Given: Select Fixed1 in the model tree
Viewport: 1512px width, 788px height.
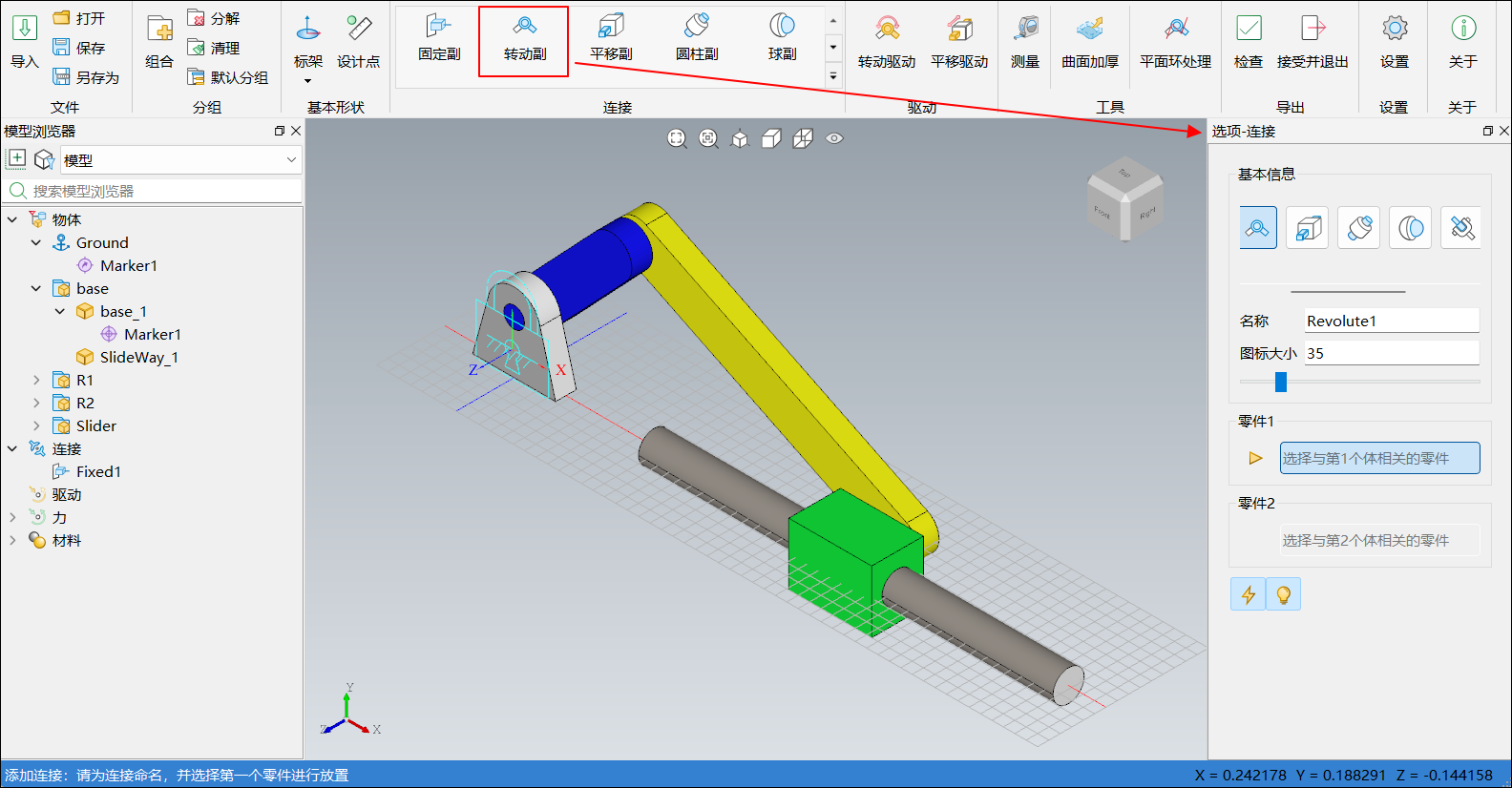Looking at the screenshot, I should pos(97,471).
